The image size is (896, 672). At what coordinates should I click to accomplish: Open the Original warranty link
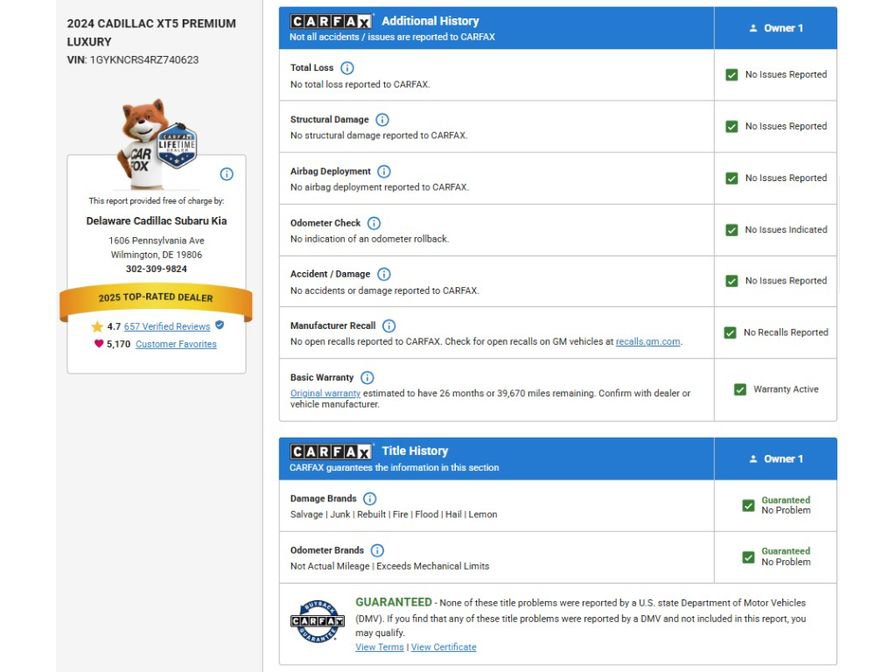tap(325, 393)
